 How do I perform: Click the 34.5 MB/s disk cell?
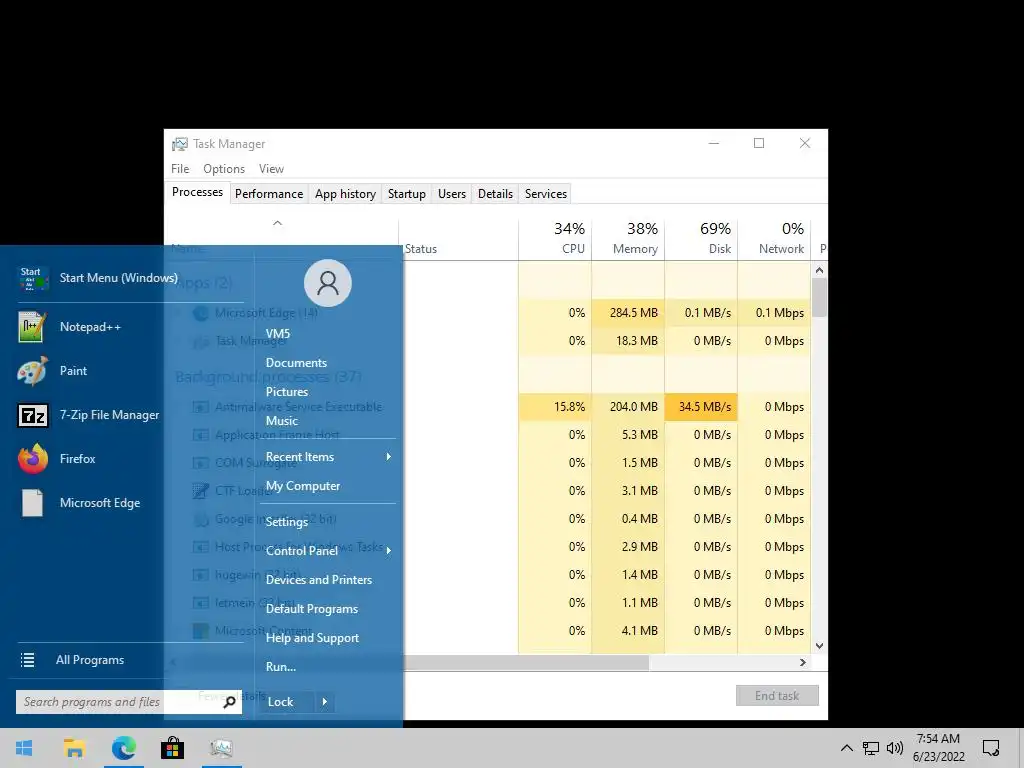pyautogui.click(x=701, y=406)
